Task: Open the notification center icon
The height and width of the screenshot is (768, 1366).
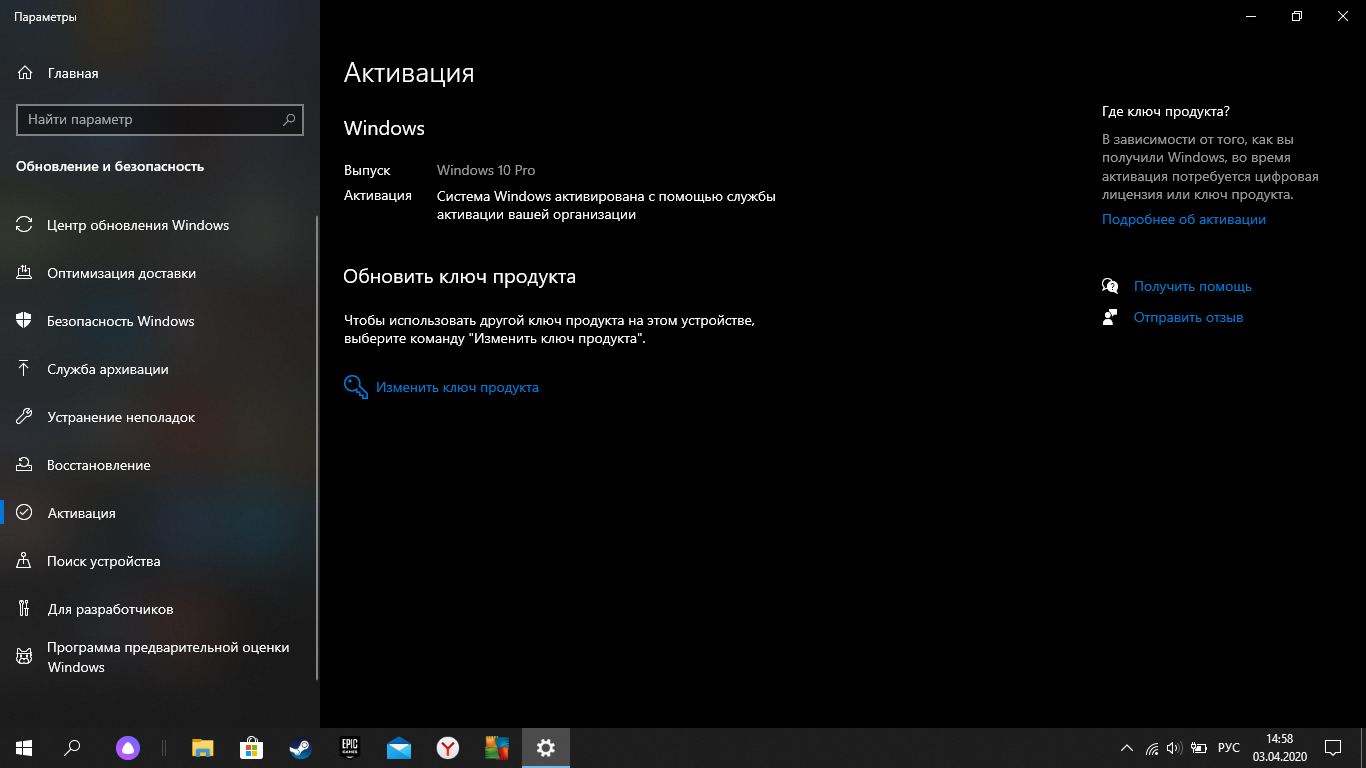Action: (x=1333, y=747)
